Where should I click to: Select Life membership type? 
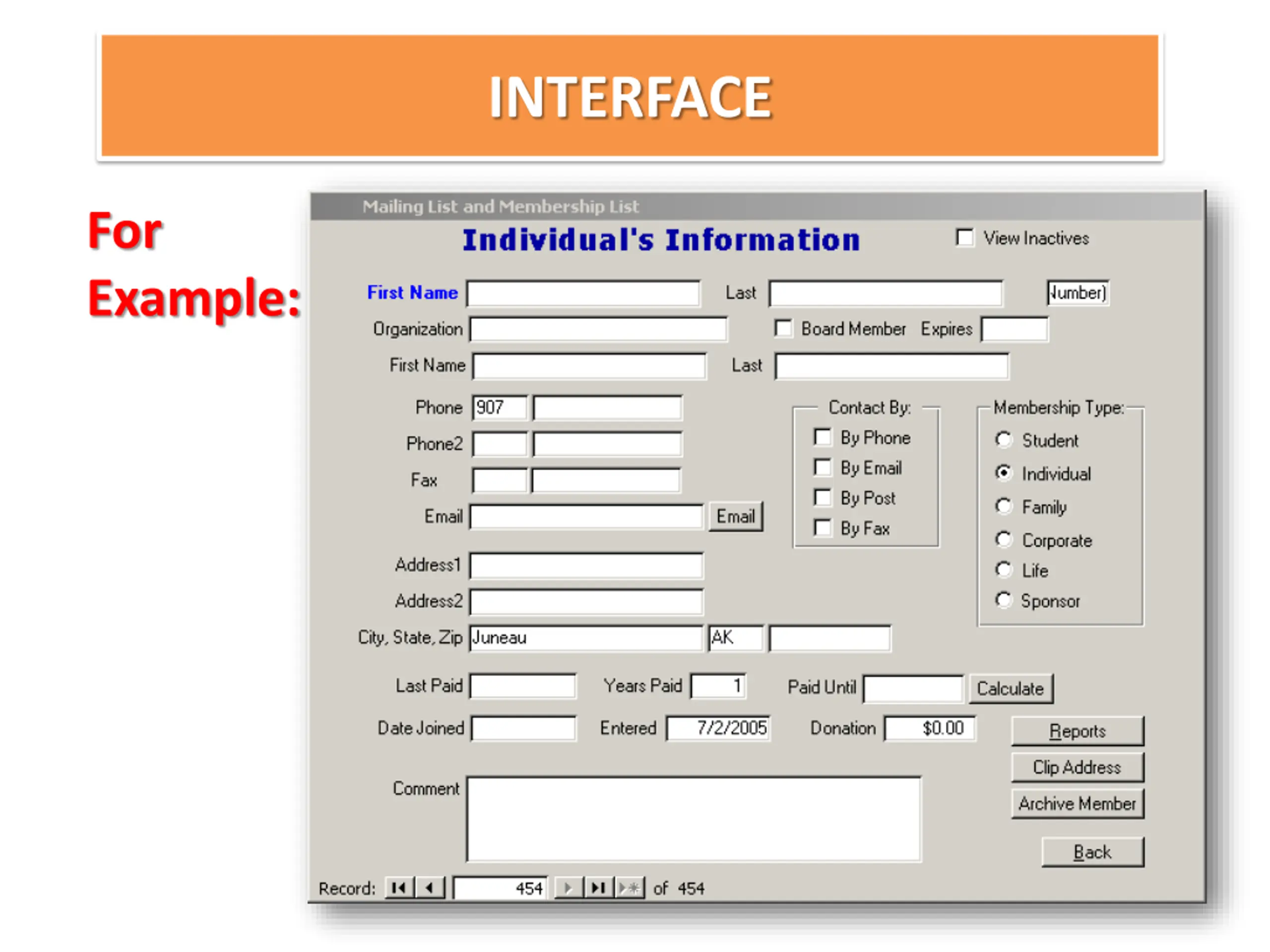coord(1003,570)
